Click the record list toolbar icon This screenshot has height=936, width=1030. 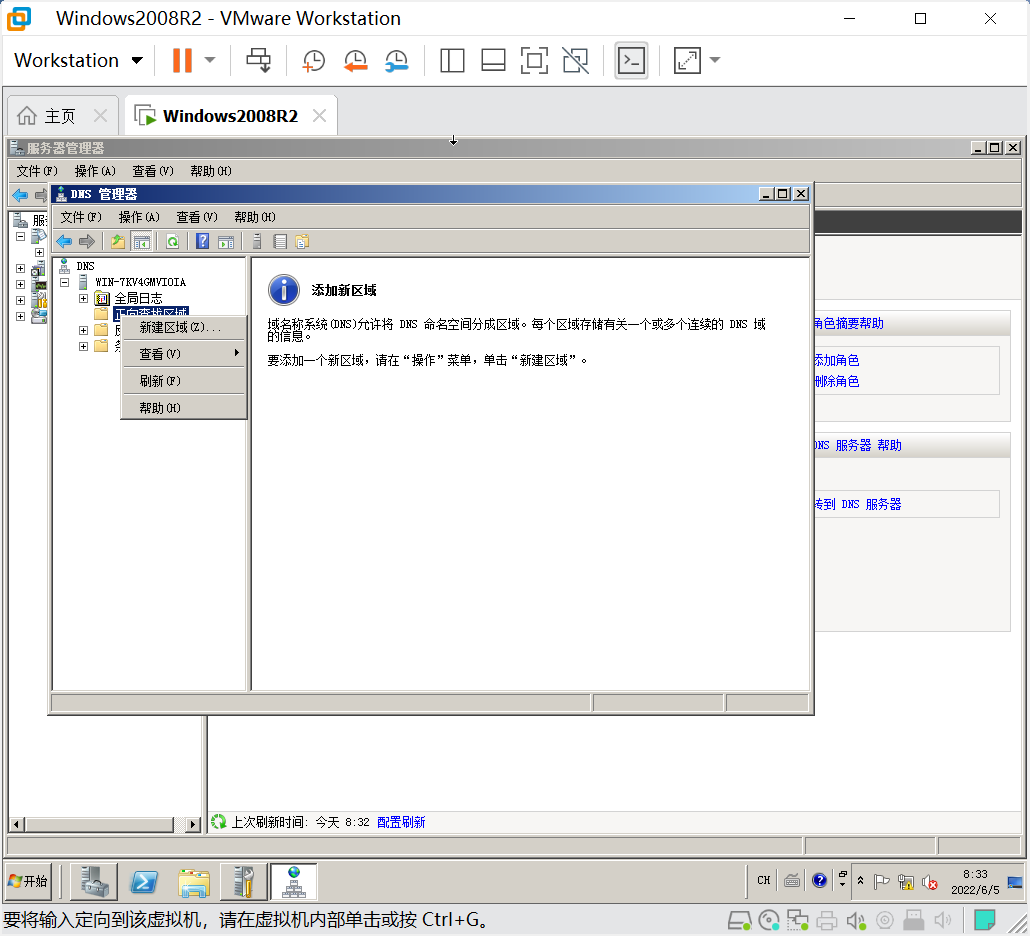point(280,242)
